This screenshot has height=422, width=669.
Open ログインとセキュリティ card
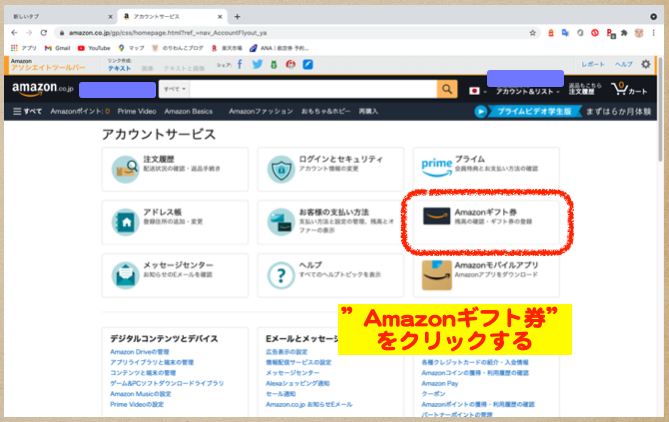[331, 169]
